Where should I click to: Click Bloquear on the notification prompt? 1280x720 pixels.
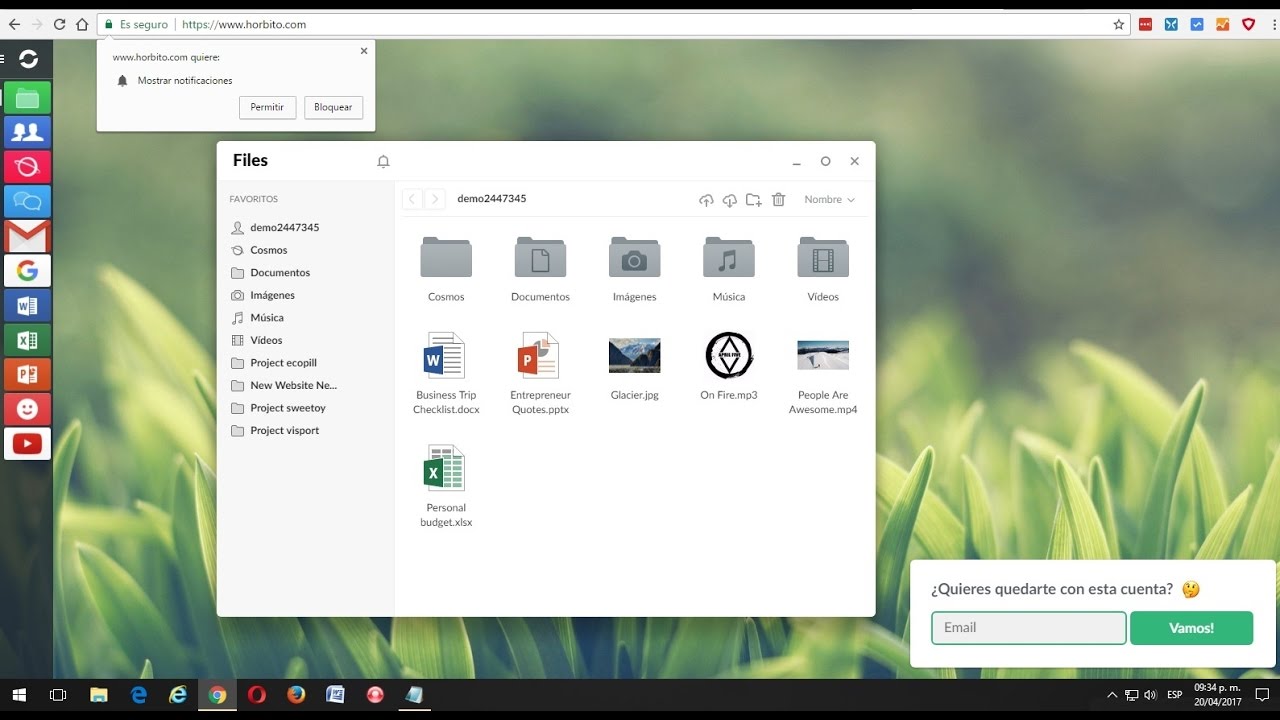(333, 107)
